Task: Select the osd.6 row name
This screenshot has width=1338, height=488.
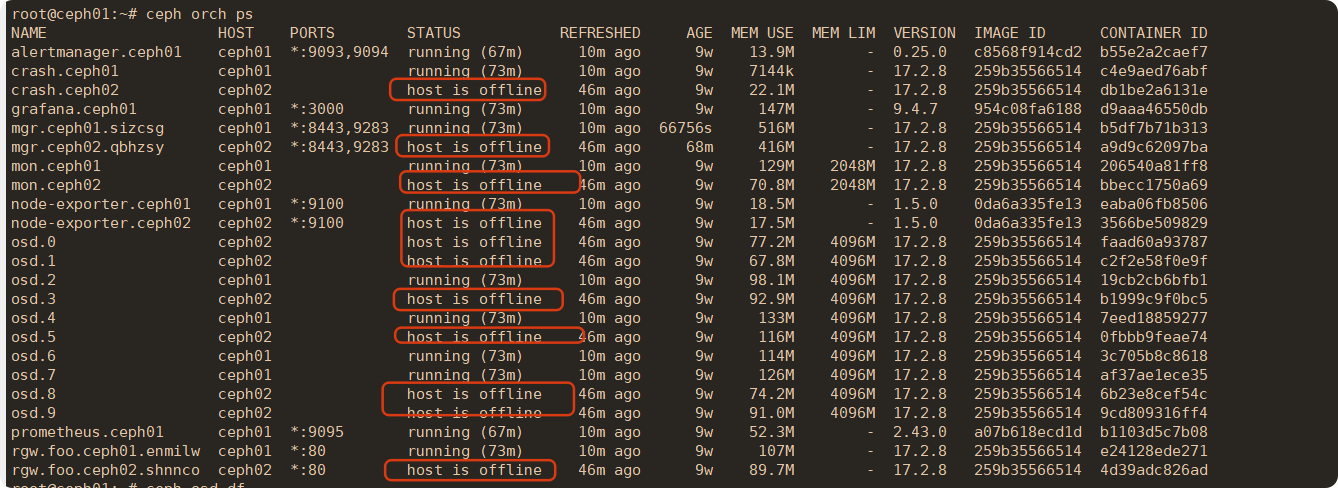Action: coord(33,356)
